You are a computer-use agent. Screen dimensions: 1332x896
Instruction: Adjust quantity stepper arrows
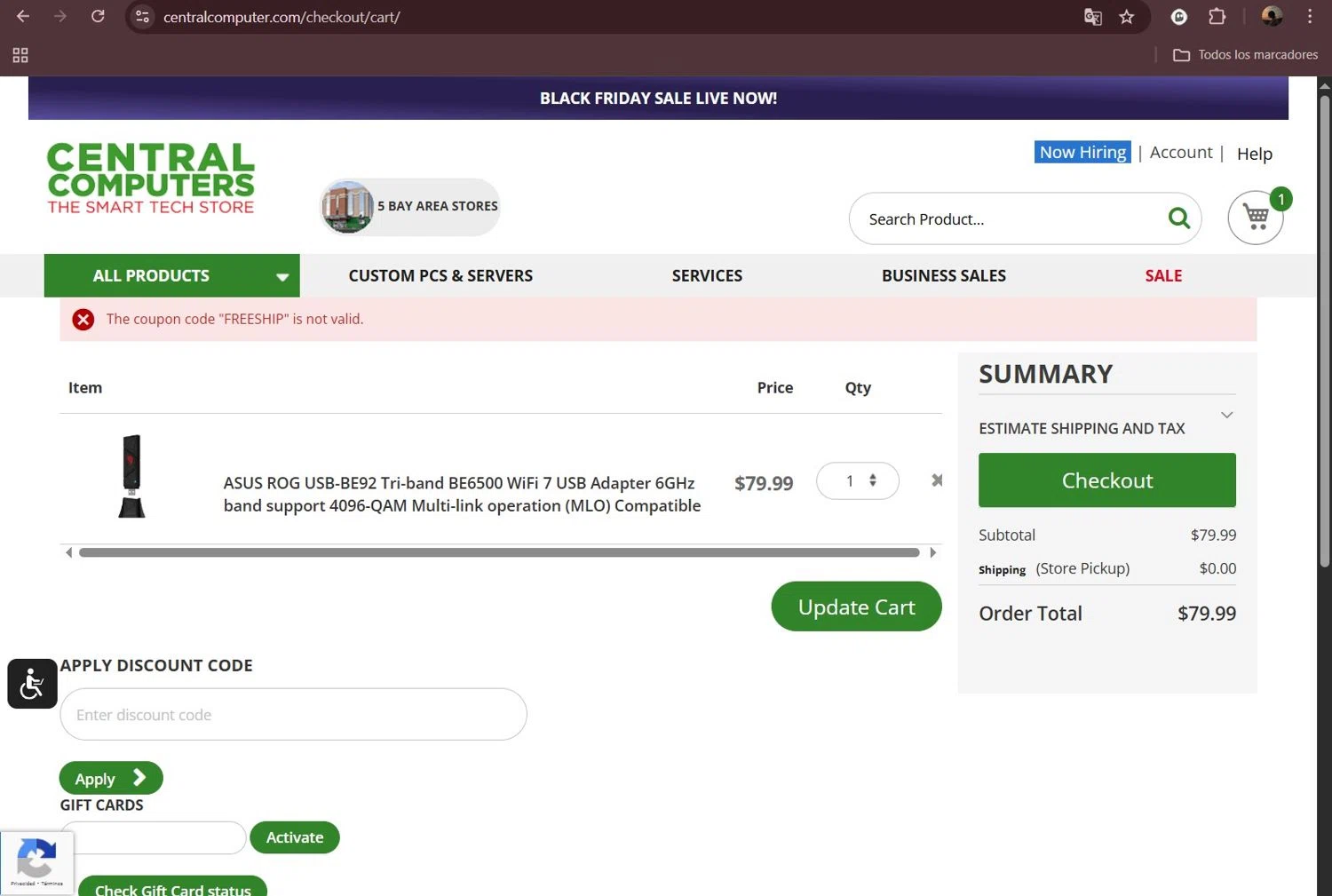(873, 480)
